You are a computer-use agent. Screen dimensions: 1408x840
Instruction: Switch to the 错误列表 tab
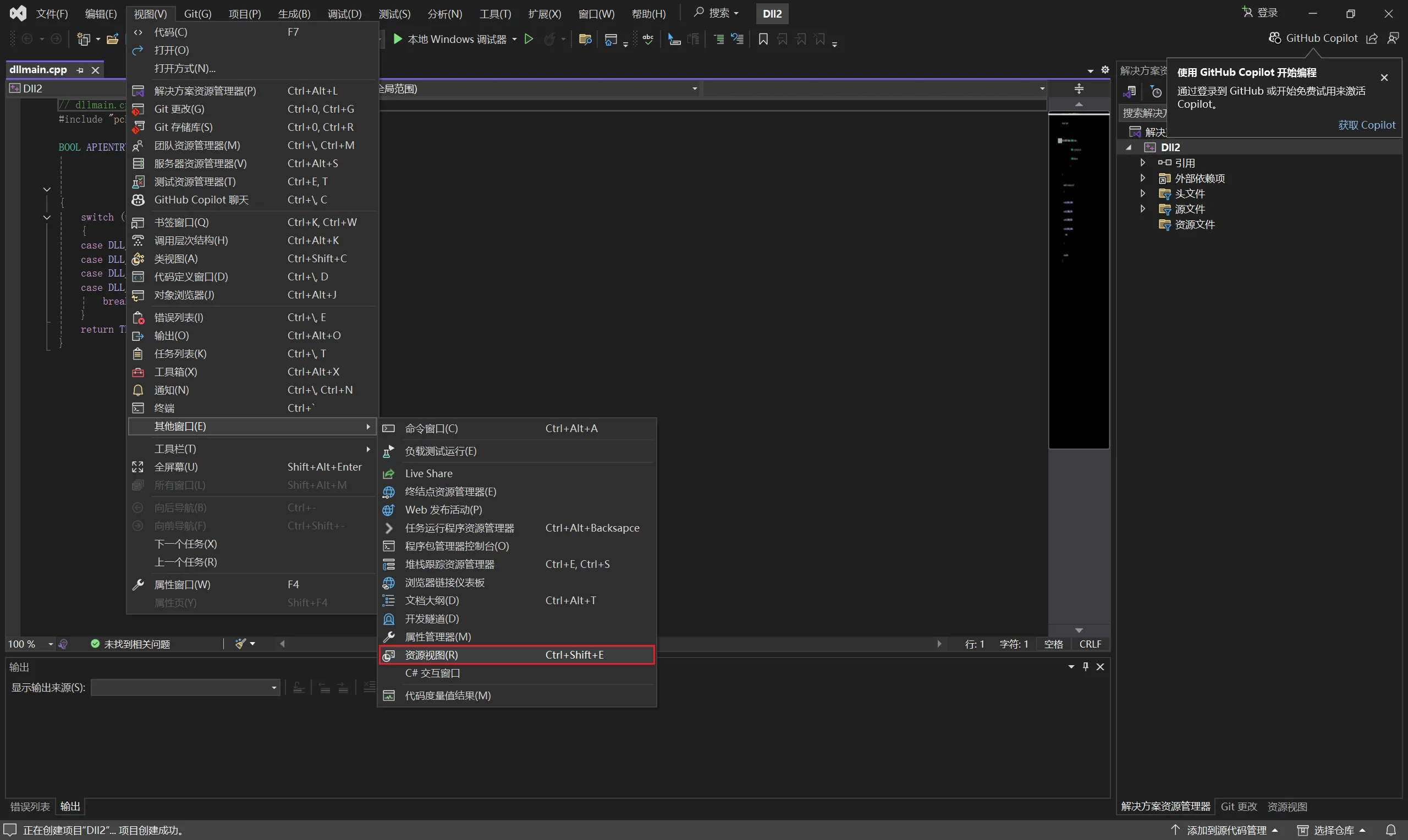coord(30,806)
